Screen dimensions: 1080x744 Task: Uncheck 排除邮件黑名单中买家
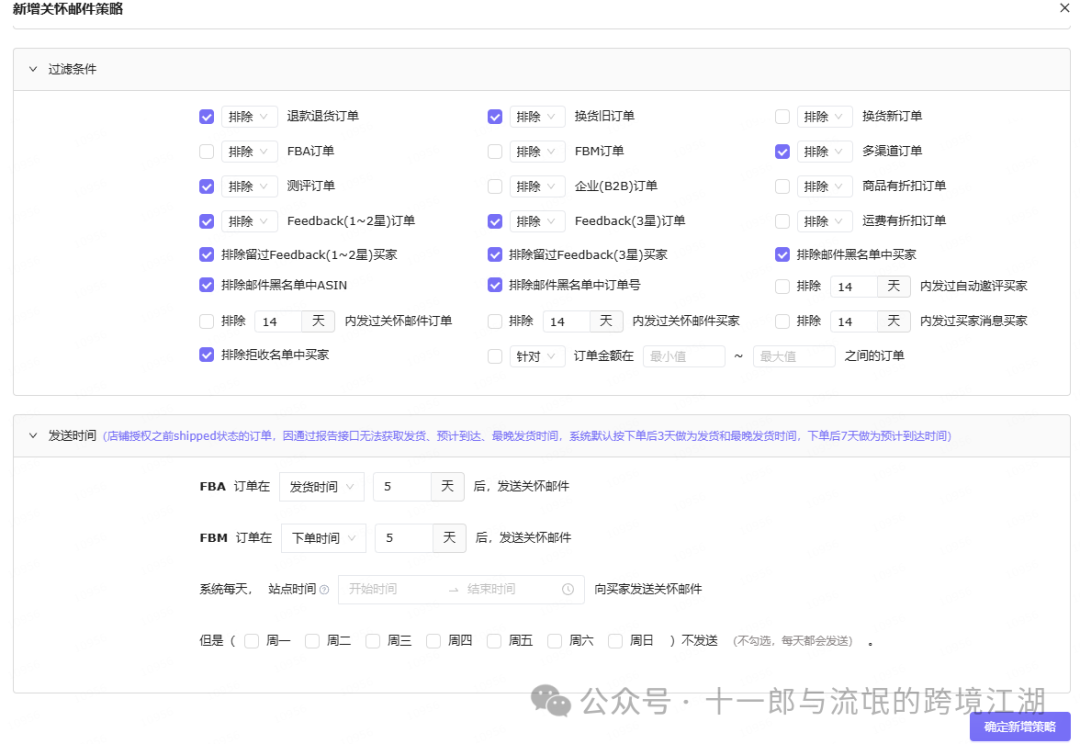(782, 255)
